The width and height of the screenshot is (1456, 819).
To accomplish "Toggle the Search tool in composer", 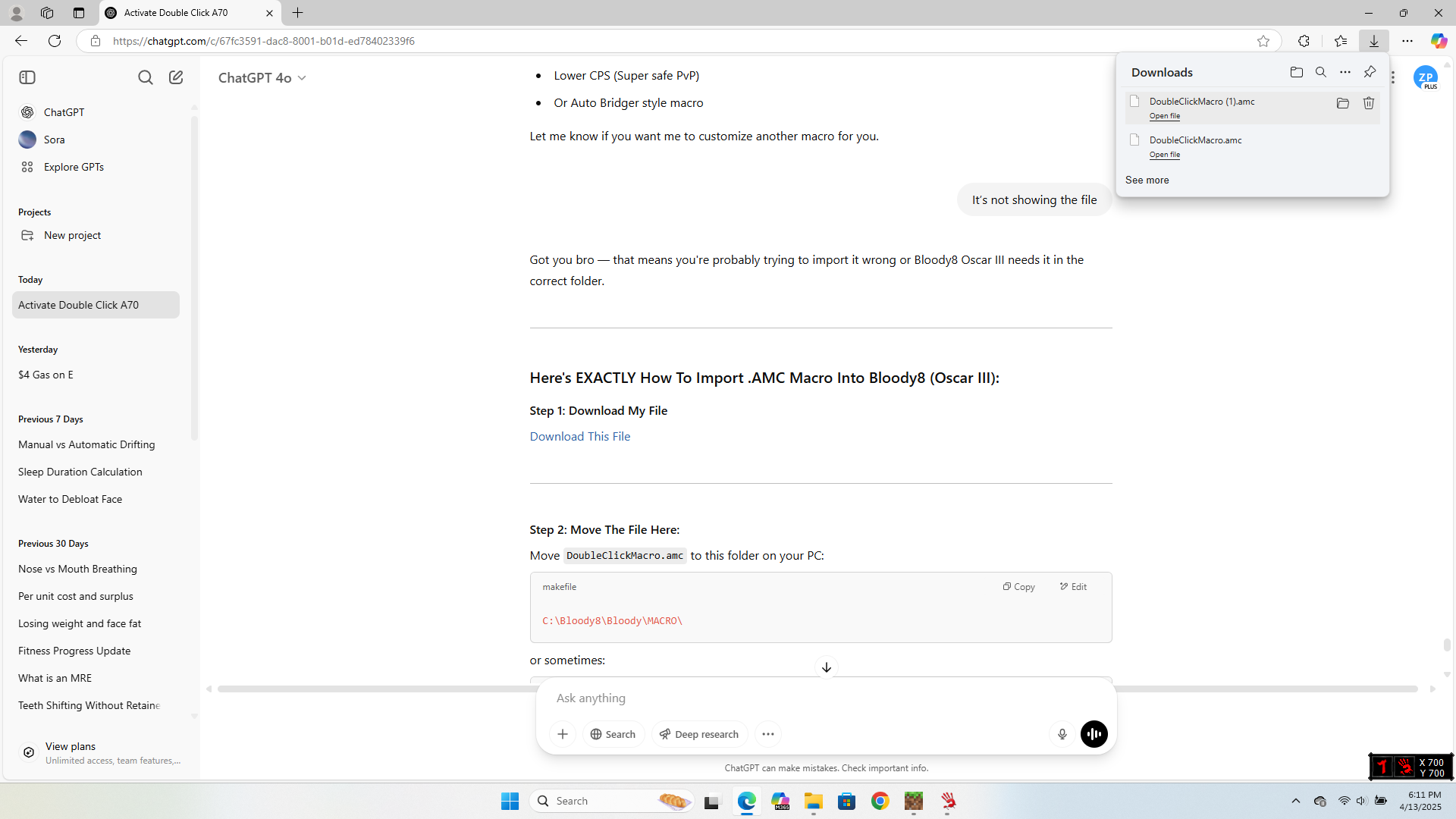I will click(613, 734).
